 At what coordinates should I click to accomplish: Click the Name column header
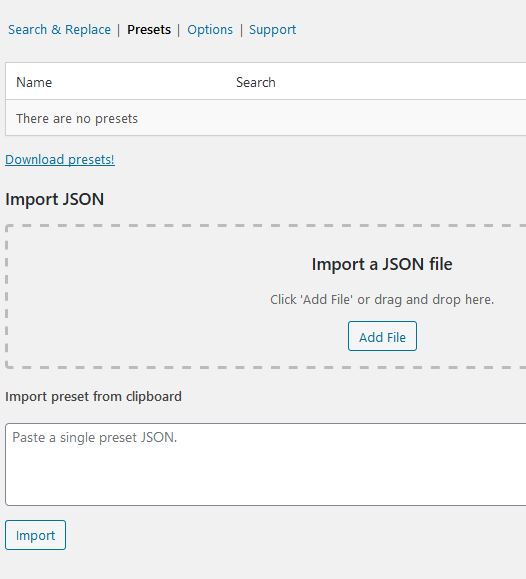tap(34, 82)
